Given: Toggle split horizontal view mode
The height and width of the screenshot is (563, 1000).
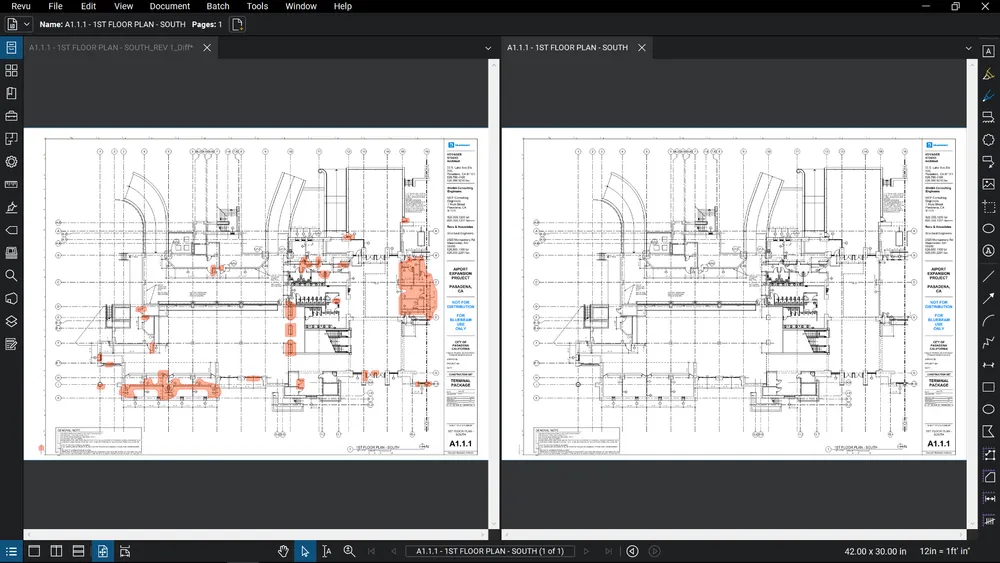Looking at the screenshot, I should pos(78,551).
